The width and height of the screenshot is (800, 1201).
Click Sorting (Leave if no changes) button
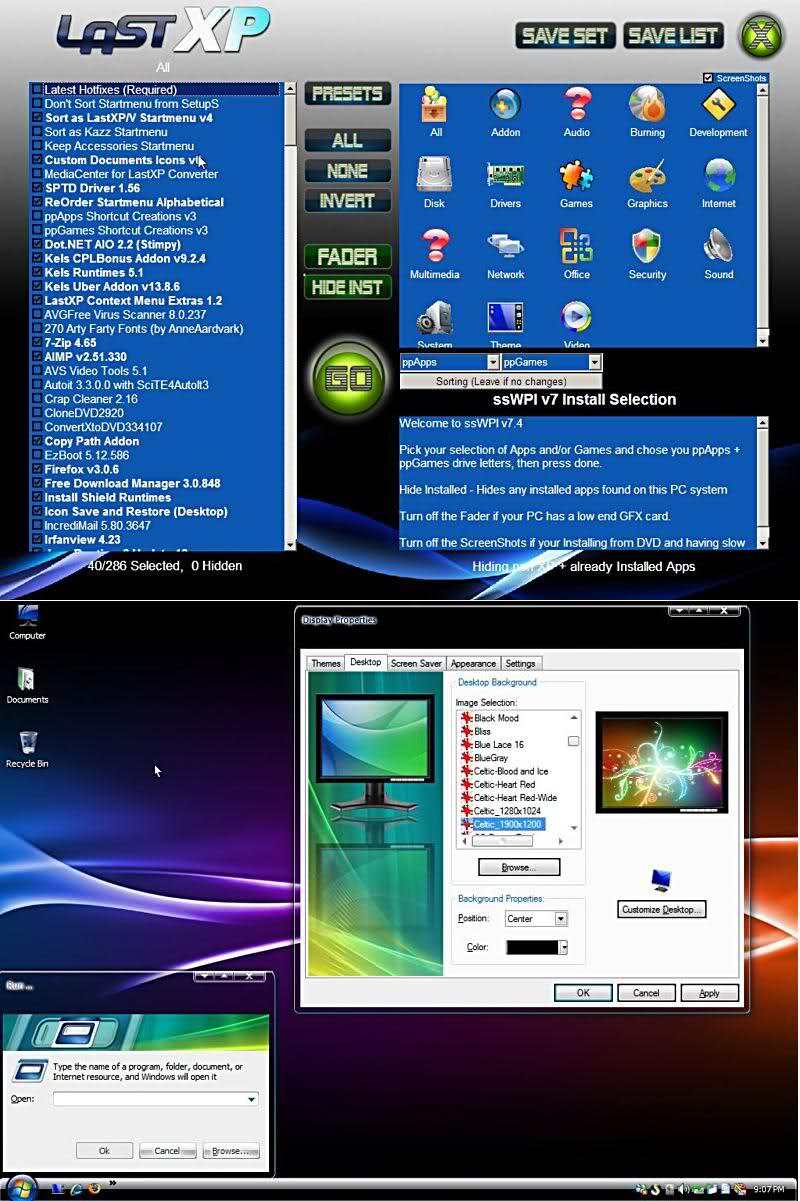(x=501, y=381)
